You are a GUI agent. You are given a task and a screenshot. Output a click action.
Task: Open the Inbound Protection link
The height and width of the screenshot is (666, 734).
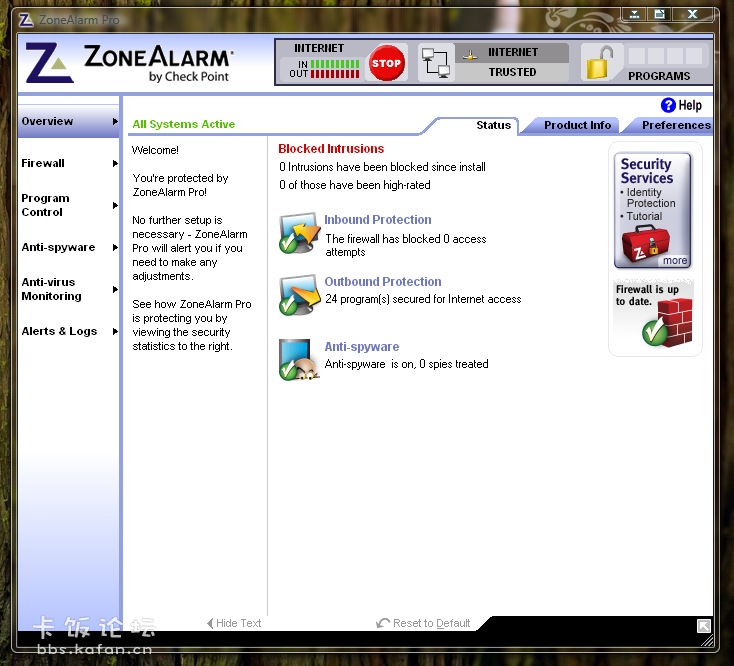click(x=378, y=220)
